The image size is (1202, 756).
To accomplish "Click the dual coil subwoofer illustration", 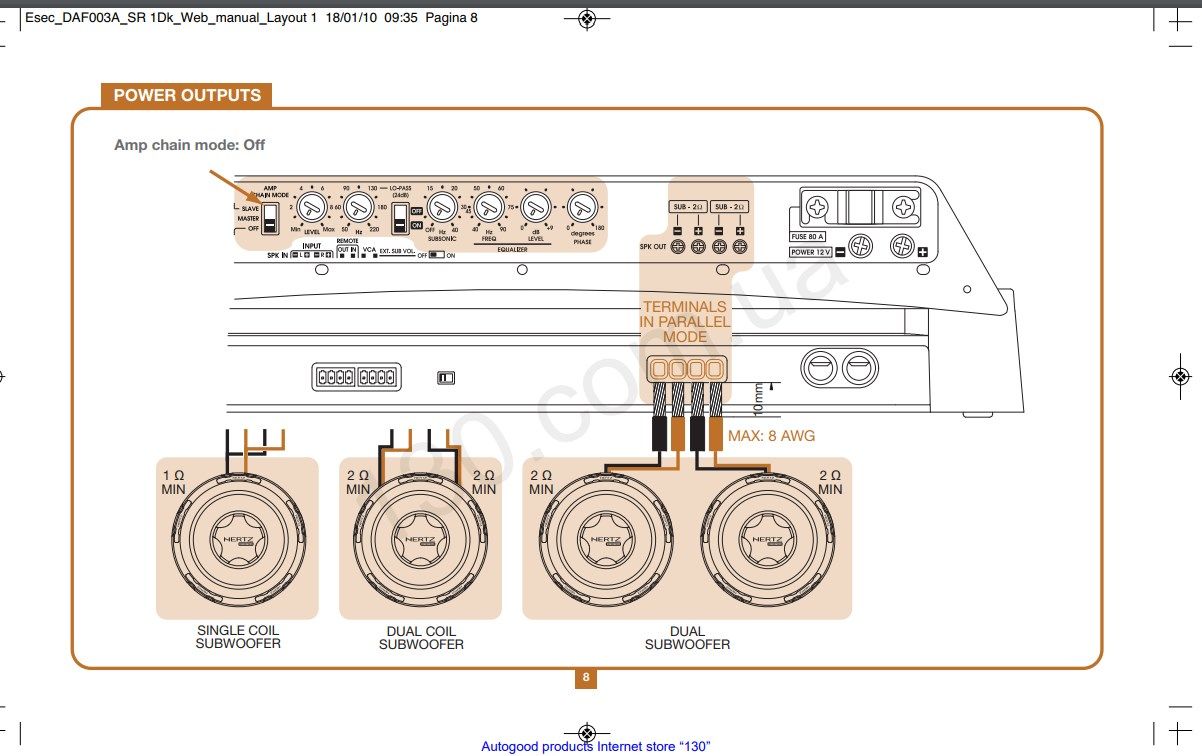I will point(421,540).
